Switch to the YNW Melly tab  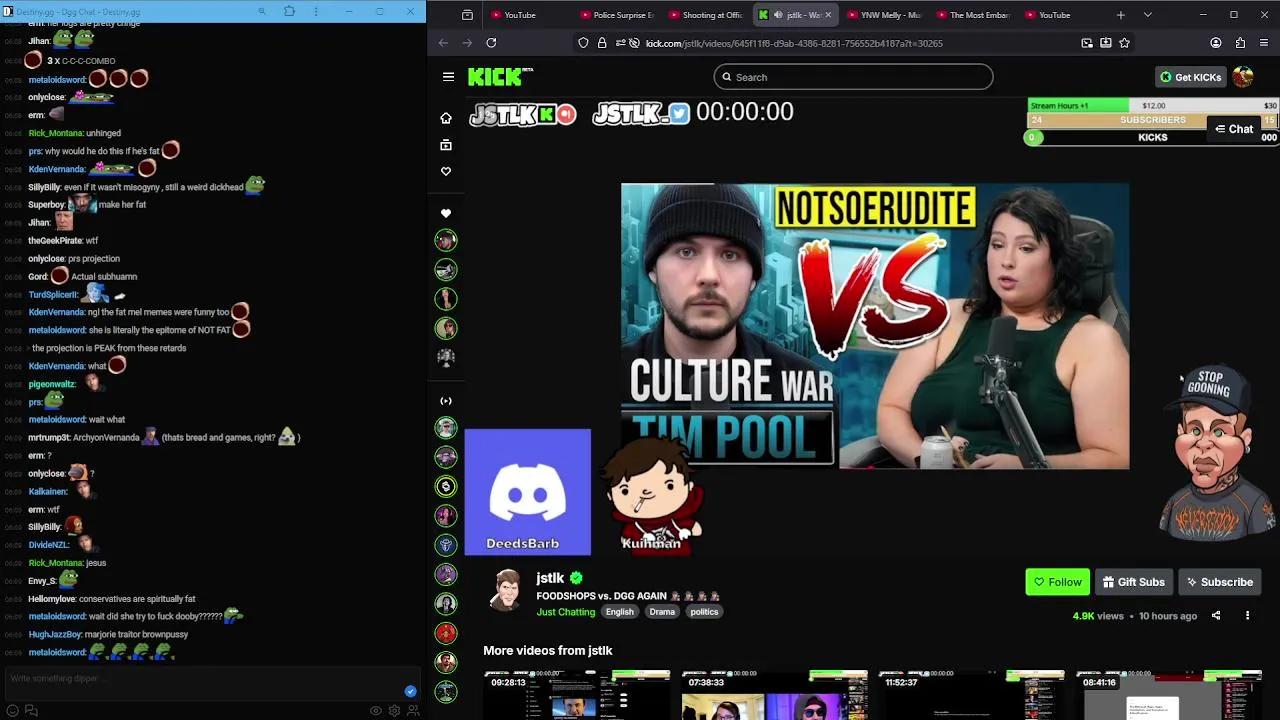tap(884, 15)
